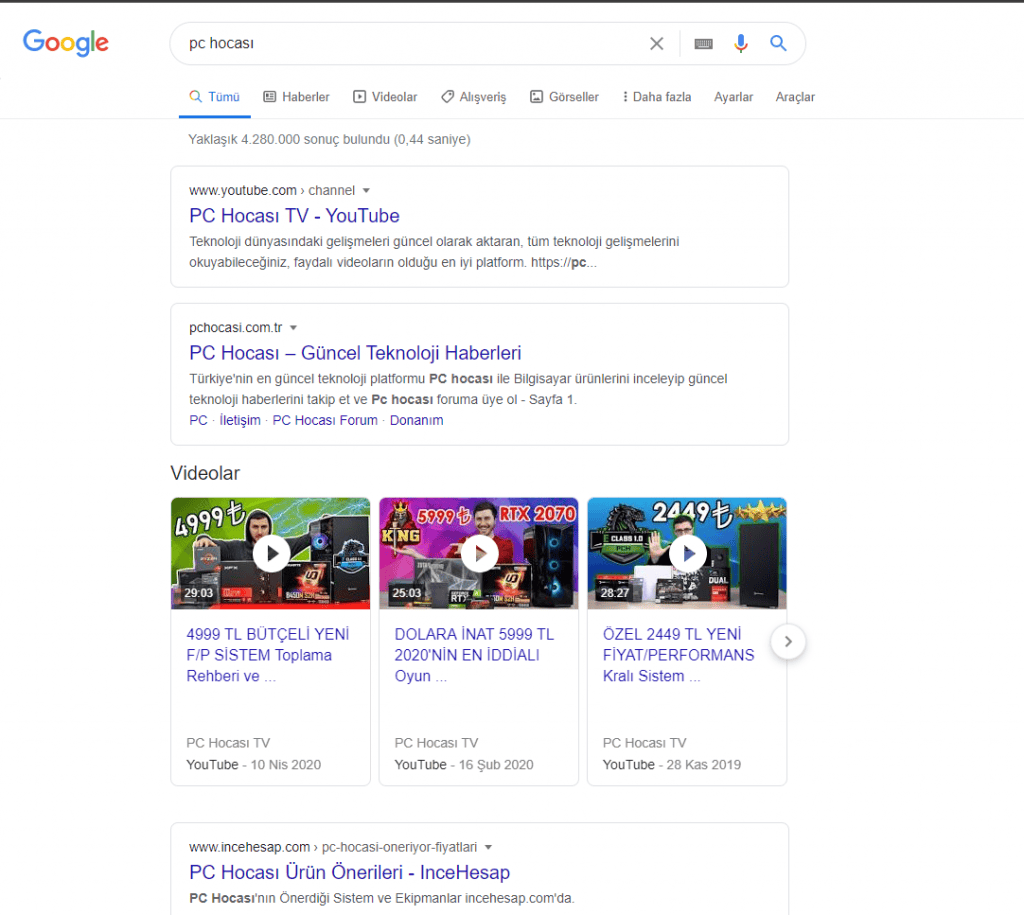Viewport: 1024px width, 915px height.
Task: Play the 5999 TL RTX 2070 video
Action: (479, 553)
